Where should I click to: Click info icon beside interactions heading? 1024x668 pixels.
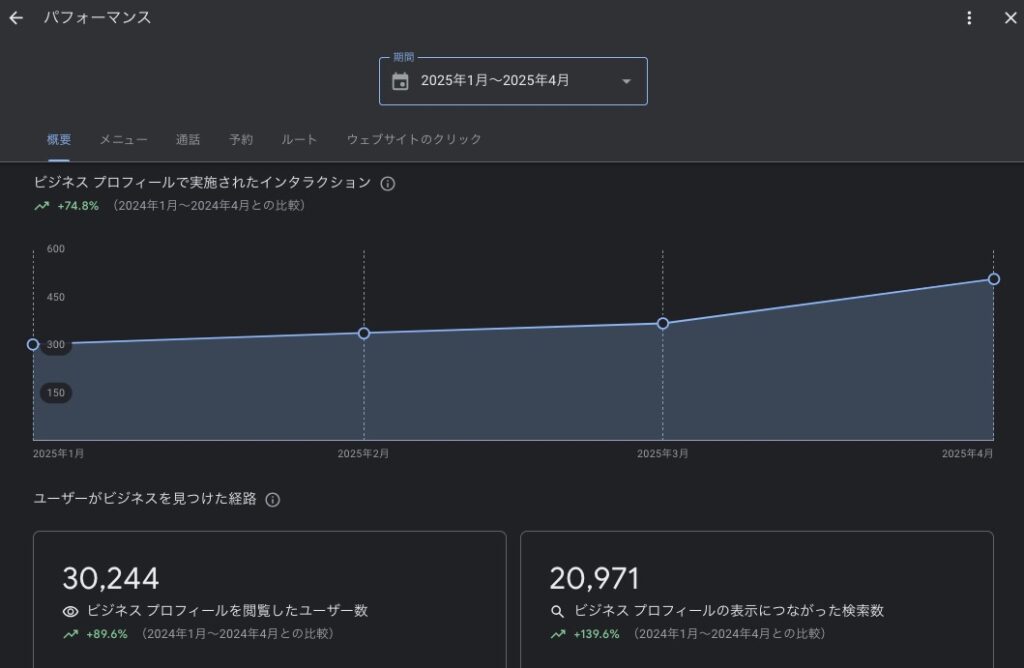pos(388,184)
